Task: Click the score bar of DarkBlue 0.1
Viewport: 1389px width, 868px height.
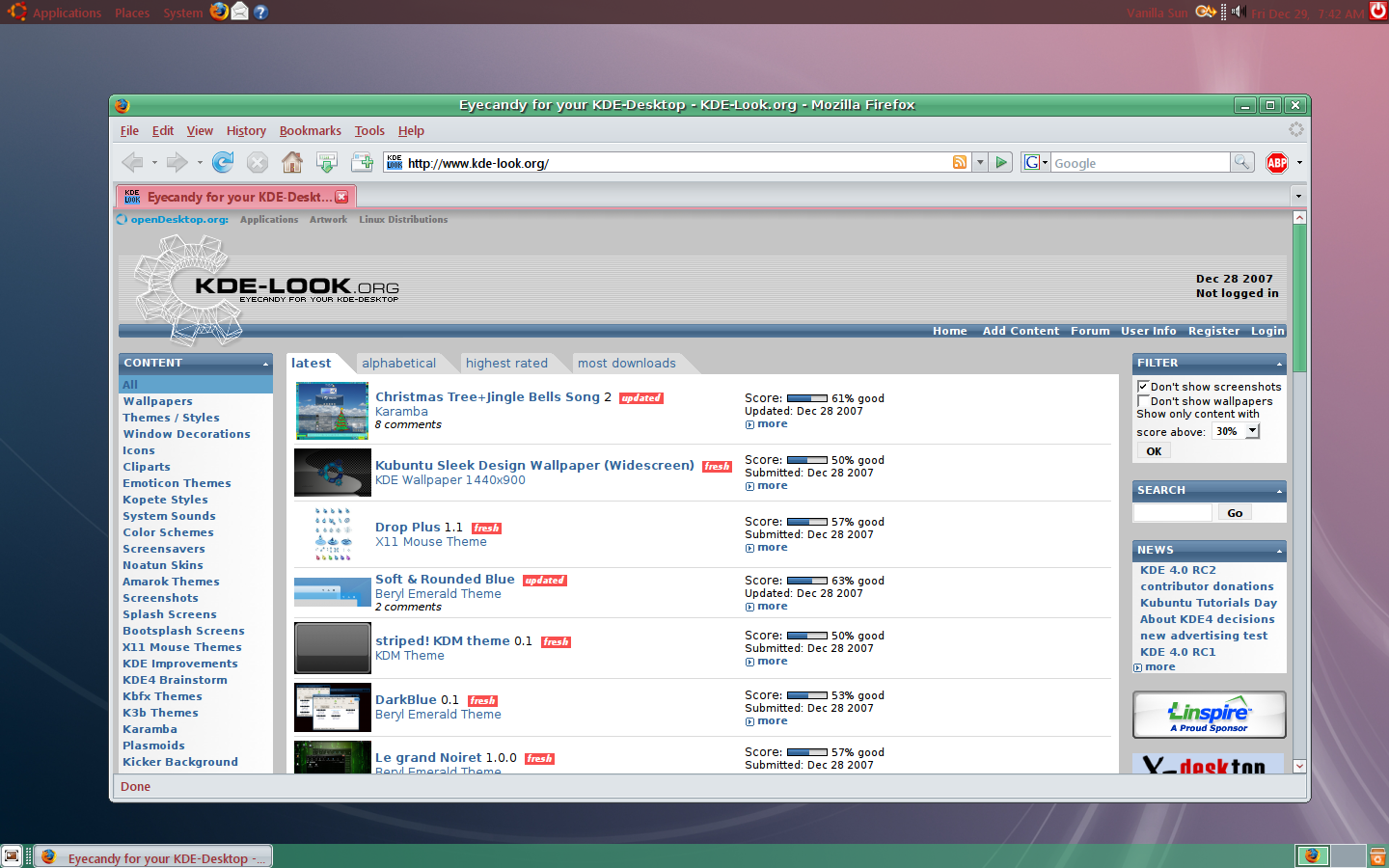Action: click(807, 695)
